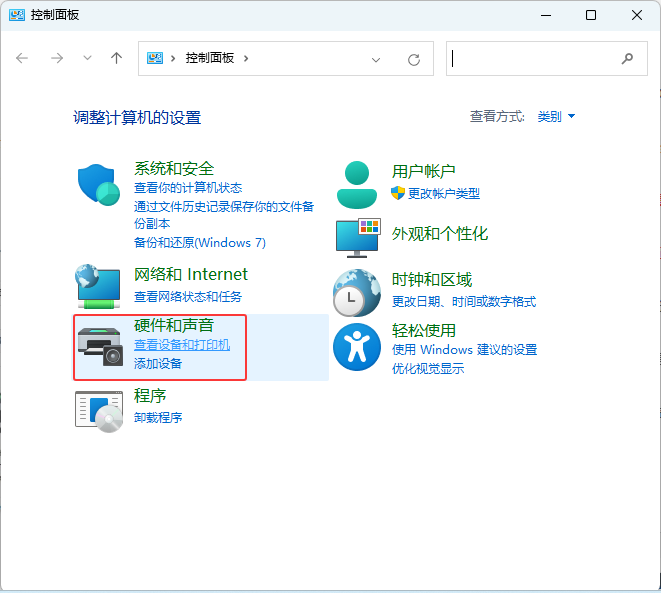The height and width of the screenshot is (593, 661).
Task: Click the Control Panel icon in address bar
Action: [155, 58]
